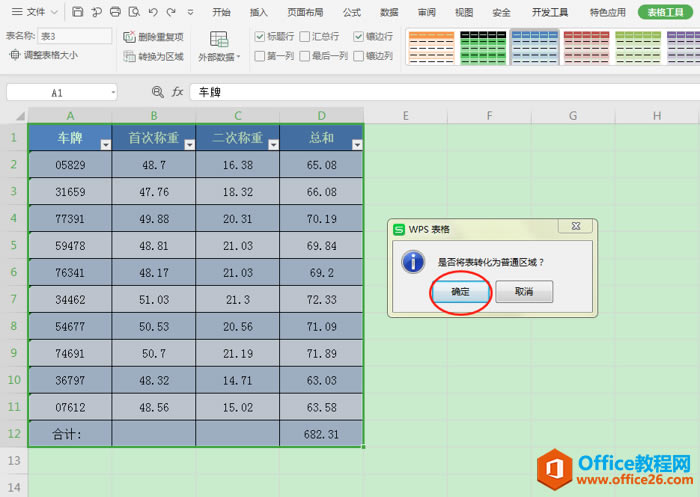Screen dimensions: 700x497
Task: Uncheck the 标题行 checkbox
Action: point(259,36)
